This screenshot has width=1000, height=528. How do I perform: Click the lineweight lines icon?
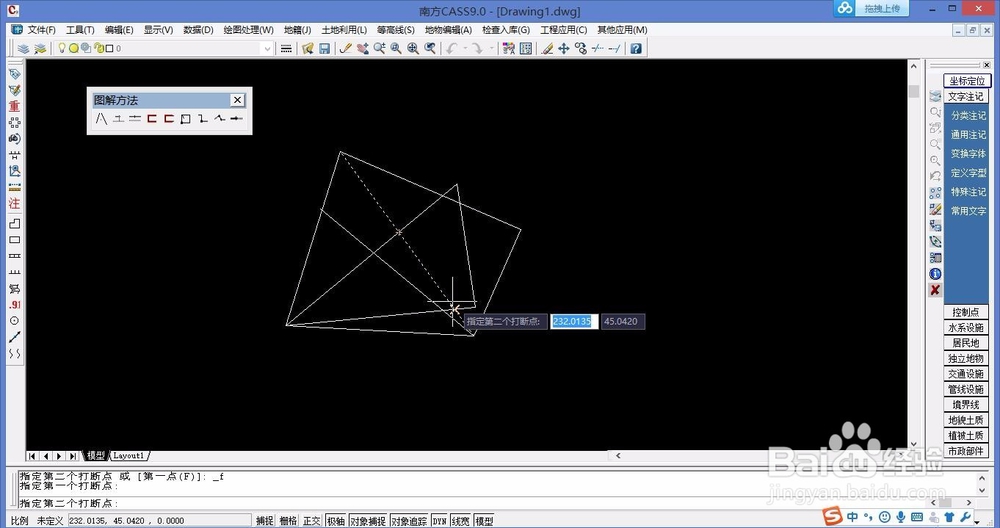286,48
